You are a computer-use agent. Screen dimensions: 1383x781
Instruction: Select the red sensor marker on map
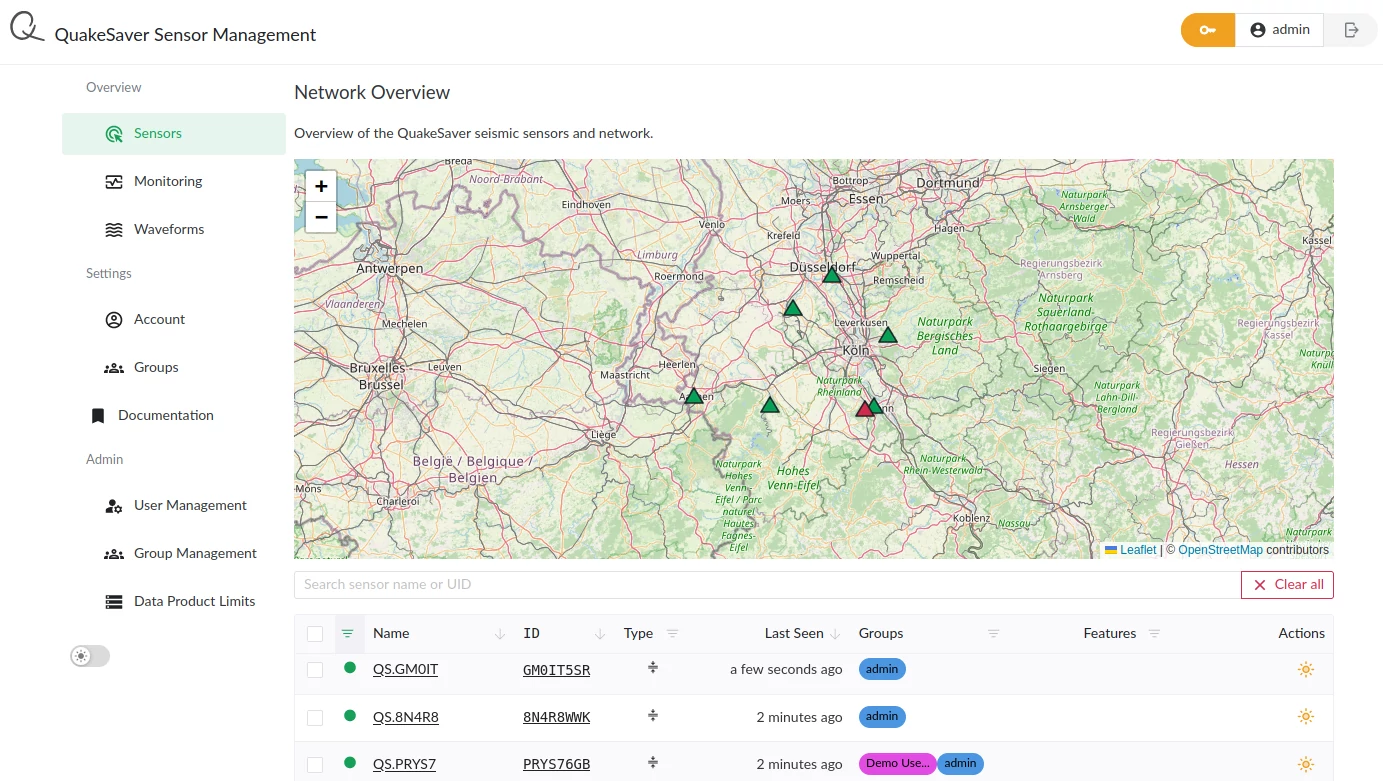click(865, 408)
